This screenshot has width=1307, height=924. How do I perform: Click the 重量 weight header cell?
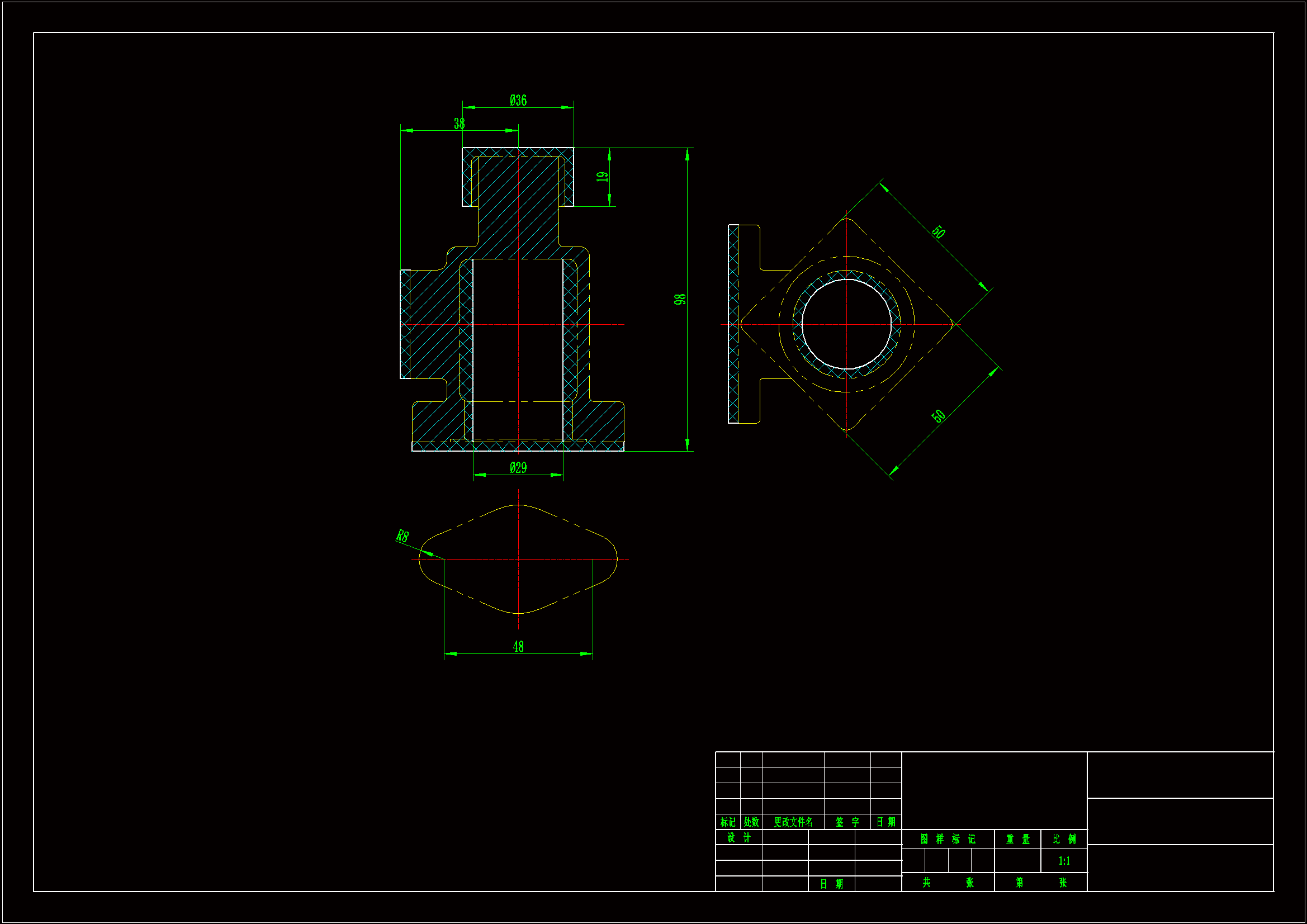(1017, 839)
